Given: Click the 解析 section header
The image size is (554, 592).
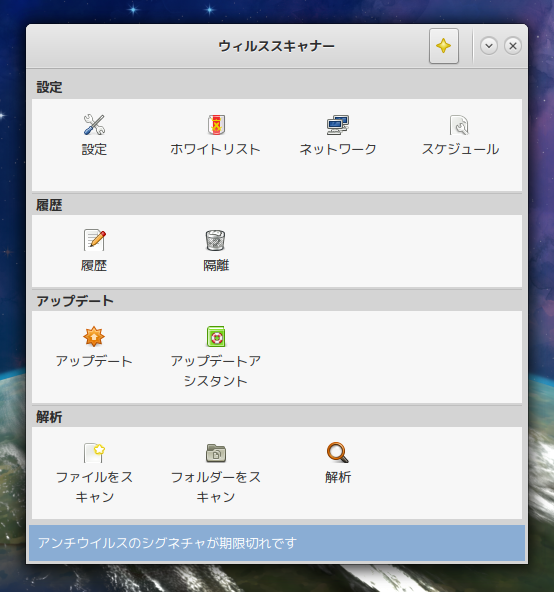Looking at the screenshot, I should click(x=49, y=417).
